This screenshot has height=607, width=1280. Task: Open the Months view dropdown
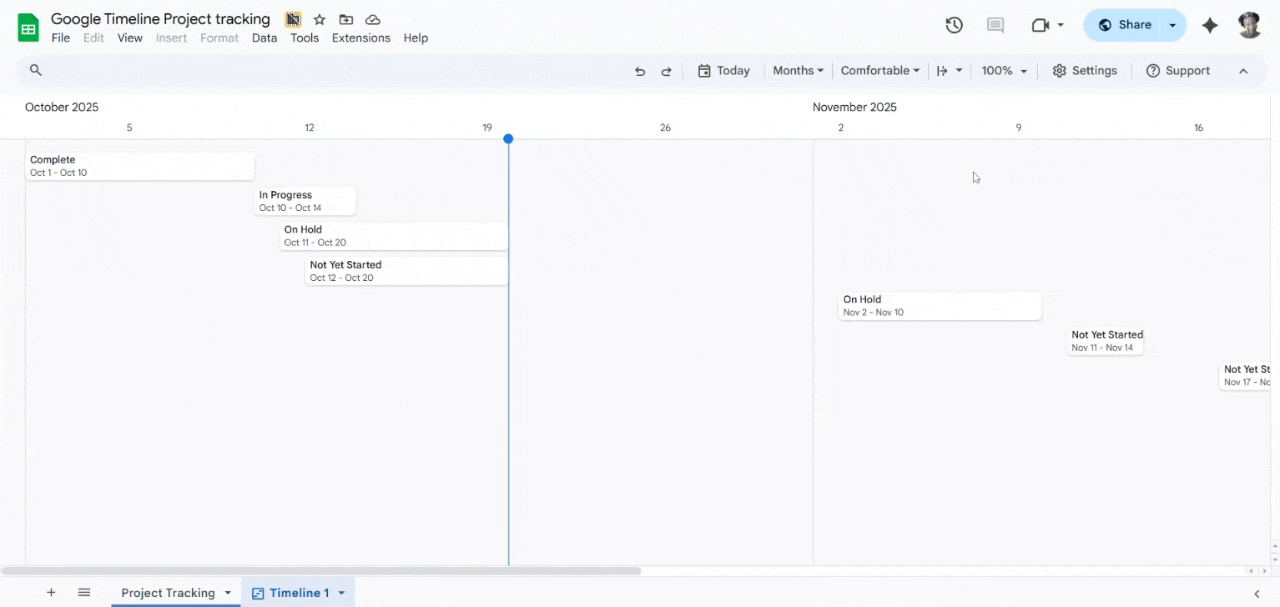(798, 71)
